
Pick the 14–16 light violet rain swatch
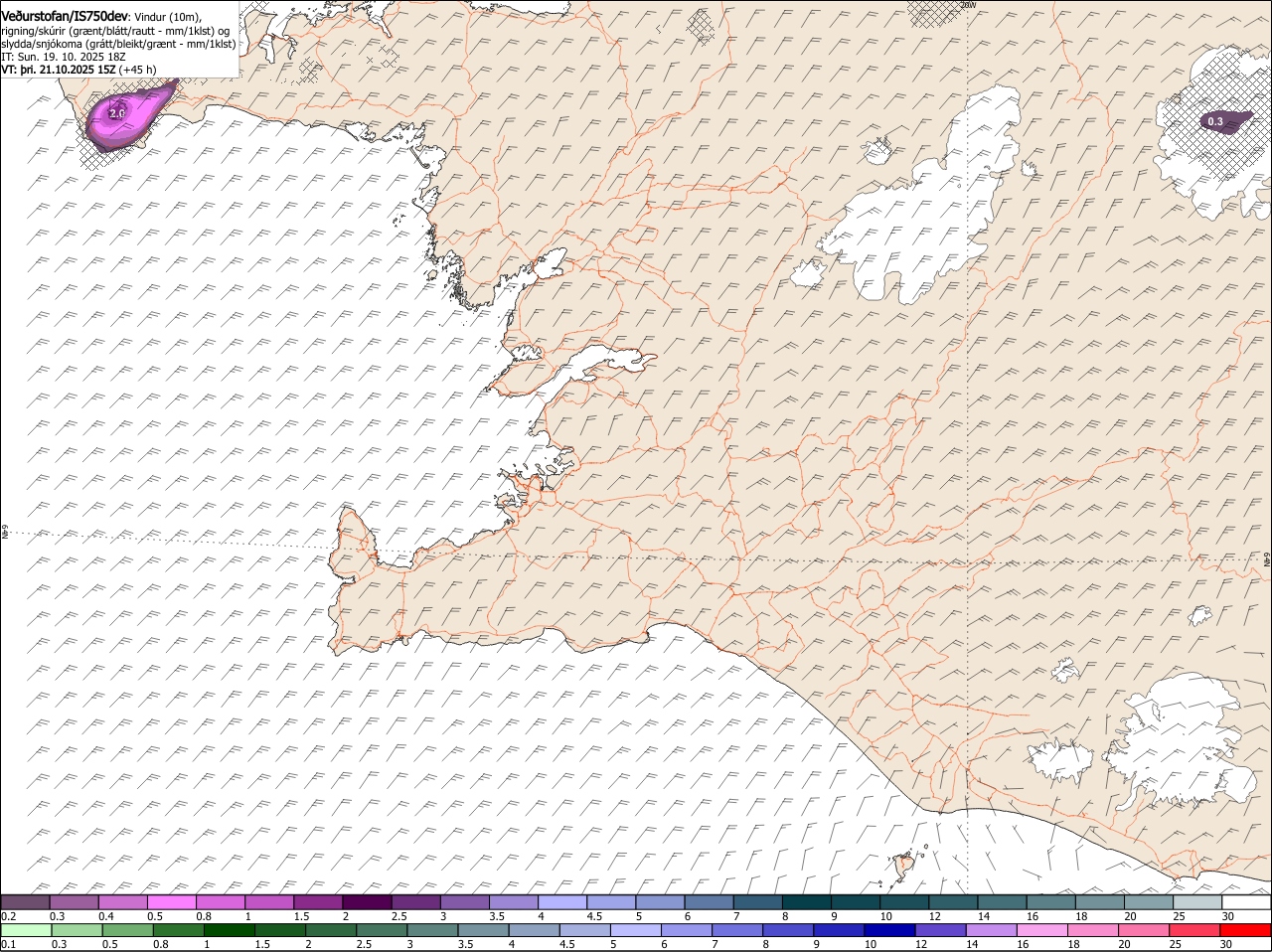pyautogui.click(x=993, y=930)
